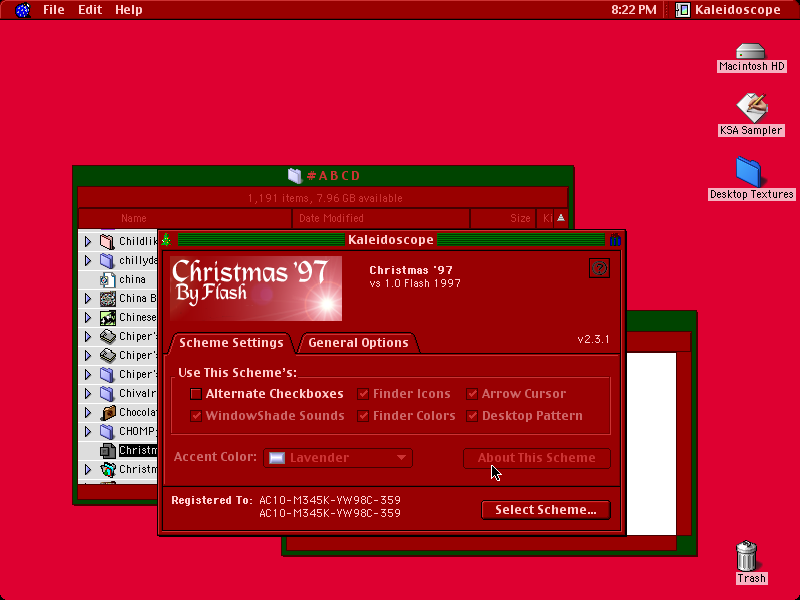The image size is (800, 600).
Task: Sort the list by Date Modified column
Action: 381,218
